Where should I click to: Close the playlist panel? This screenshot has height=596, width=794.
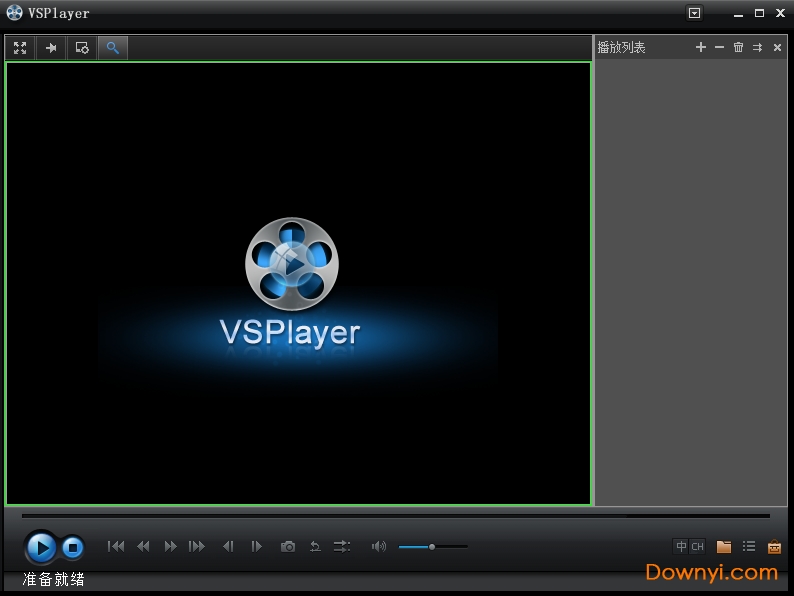pyautogui.click(x=777, y=48)
